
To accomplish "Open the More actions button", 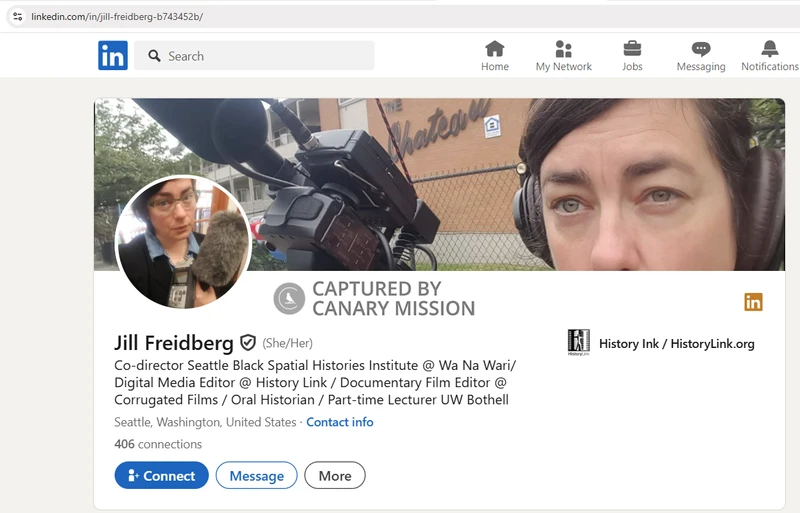I will (x=335, y=475).
